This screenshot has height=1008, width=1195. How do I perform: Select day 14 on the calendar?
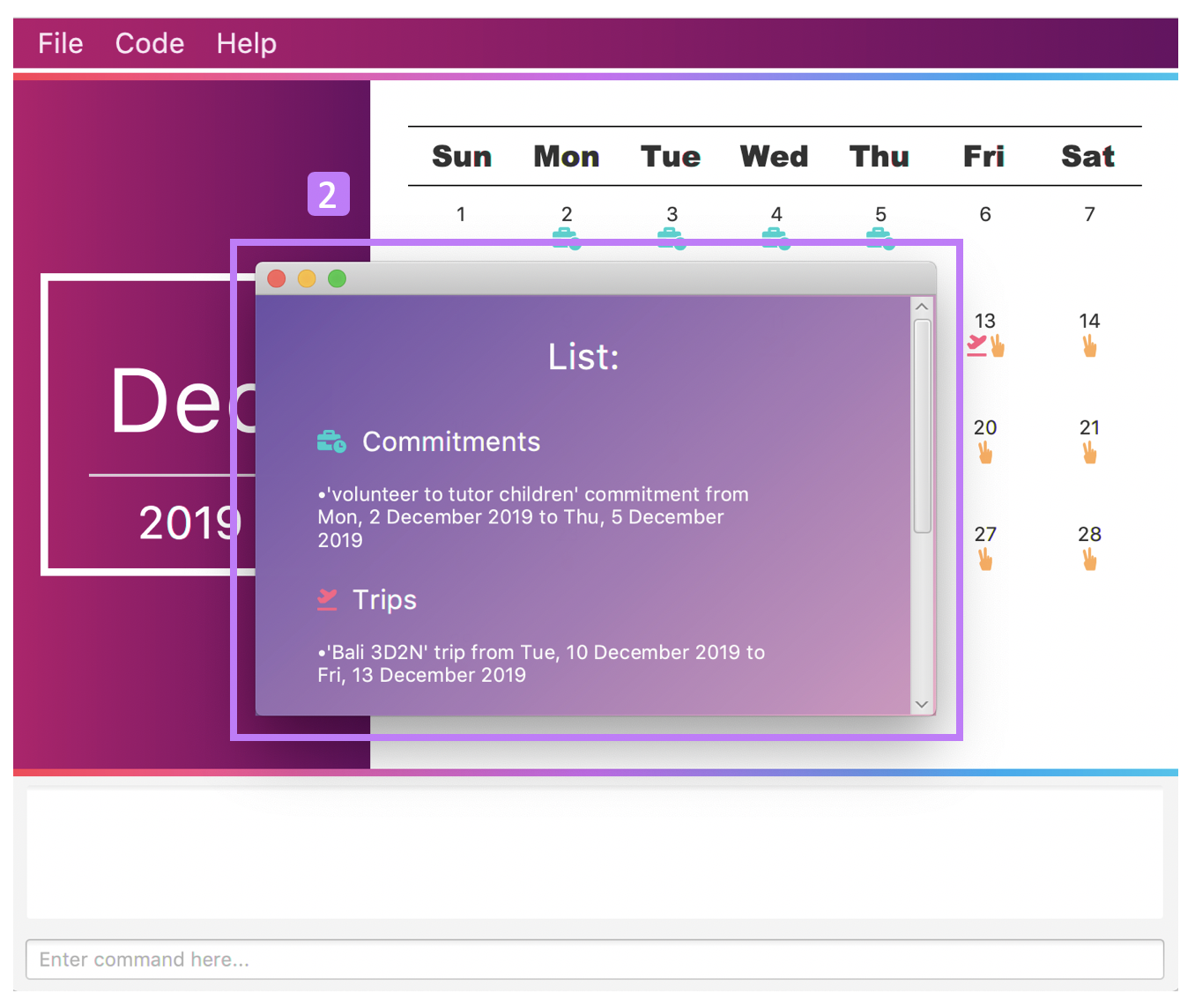(1090, 321)
